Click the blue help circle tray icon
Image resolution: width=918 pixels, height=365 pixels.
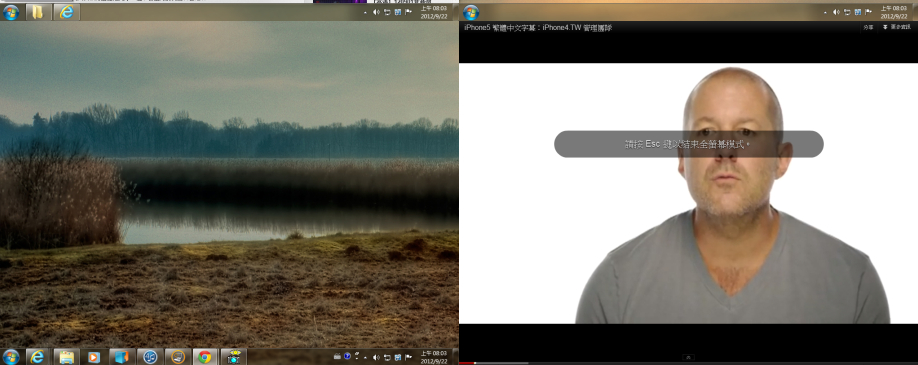click(x=347, y=356)
